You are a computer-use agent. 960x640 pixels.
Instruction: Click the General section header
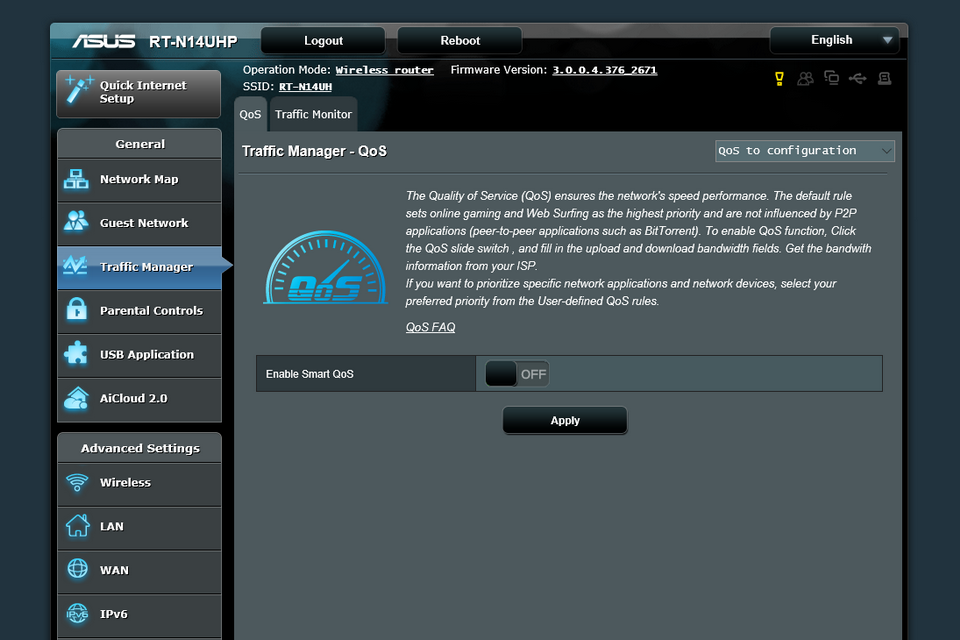click(140, 144)
